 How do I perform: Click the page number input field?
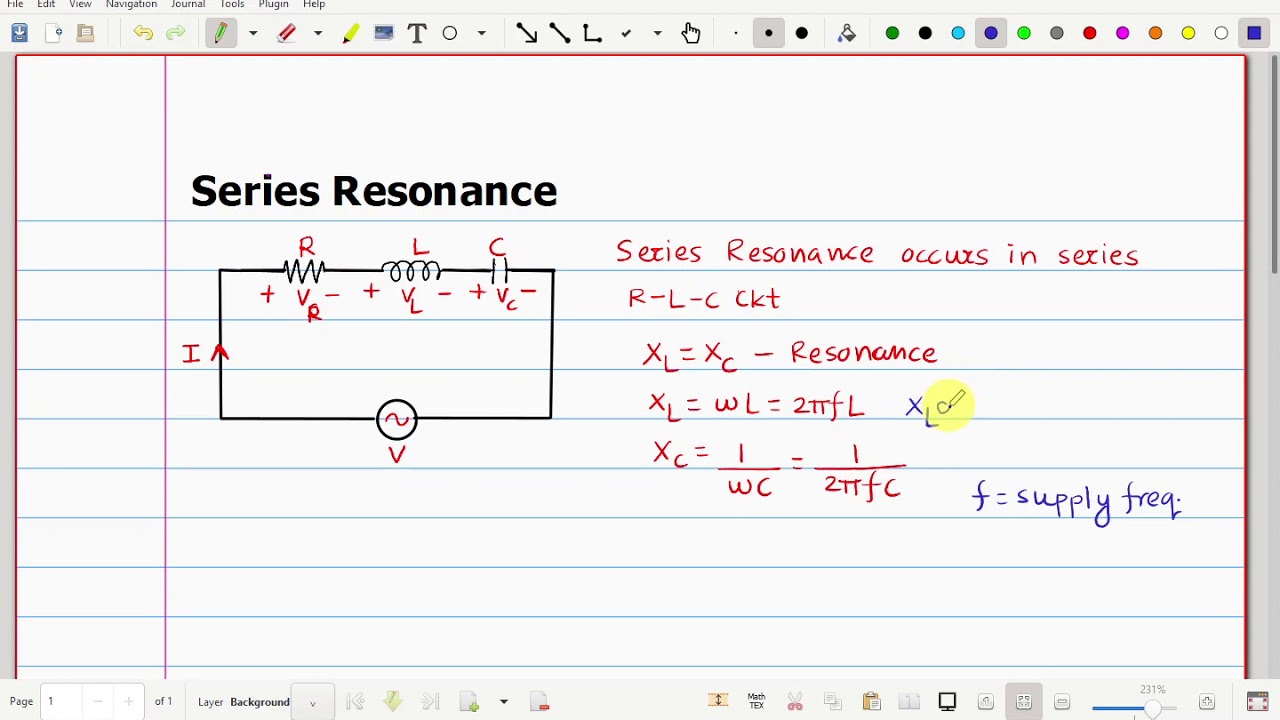(x=60, y=702)
